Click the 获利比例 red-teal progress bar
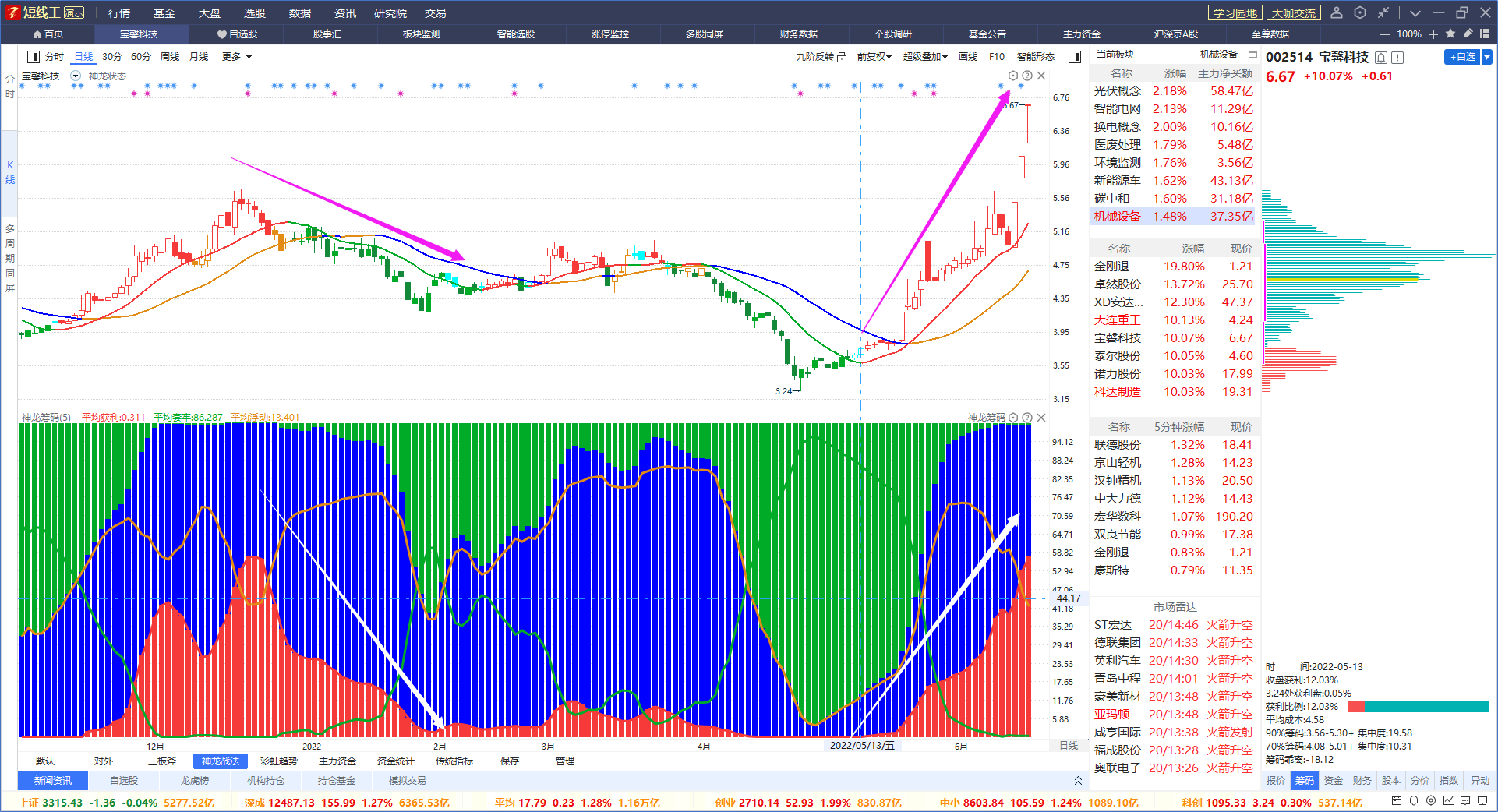Image resolution: width=1498 pixels, height=812 pixels. 1418,707
